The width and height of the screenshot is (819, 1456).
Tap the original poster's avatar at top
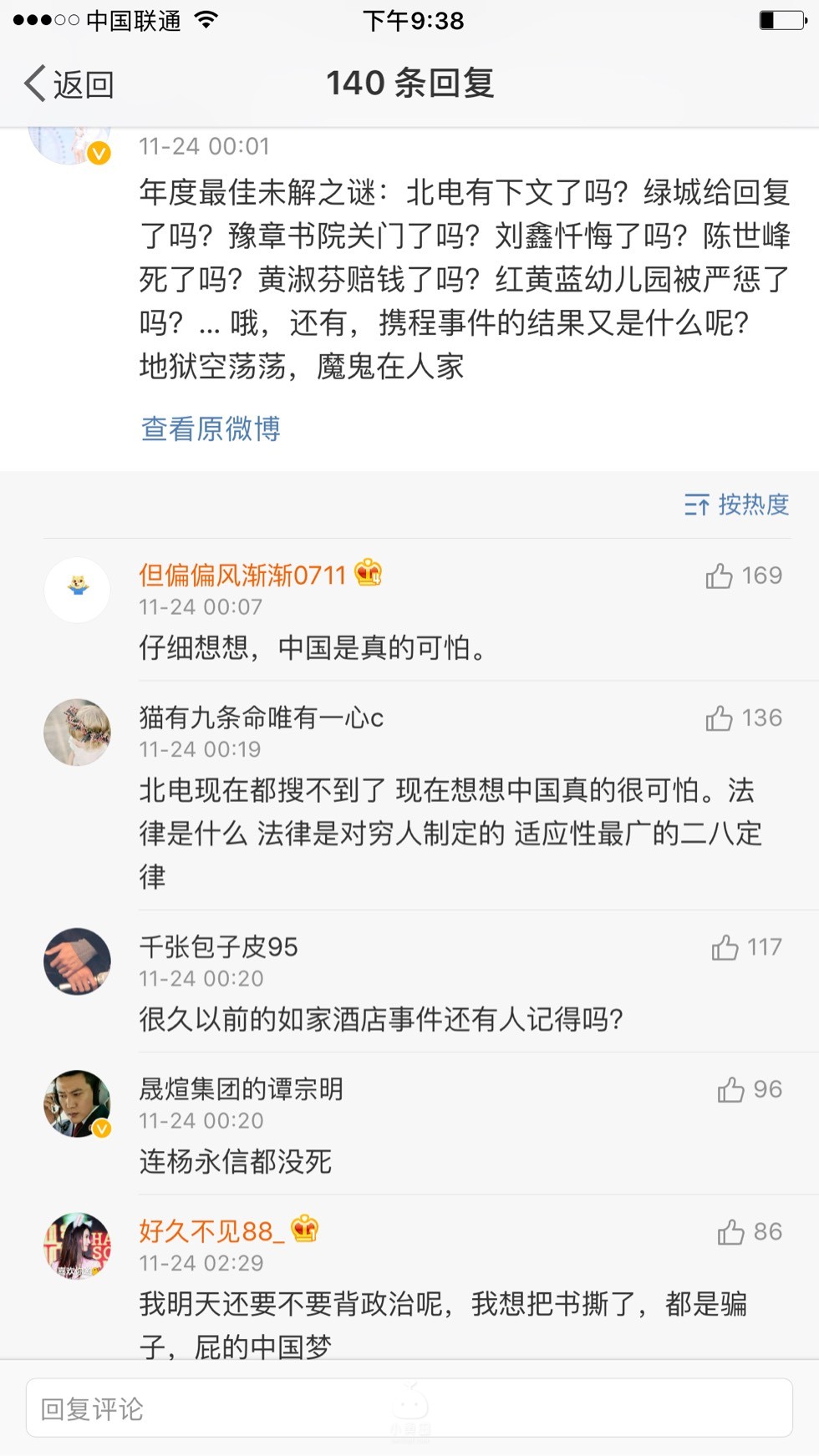click(x=70, y=142)
